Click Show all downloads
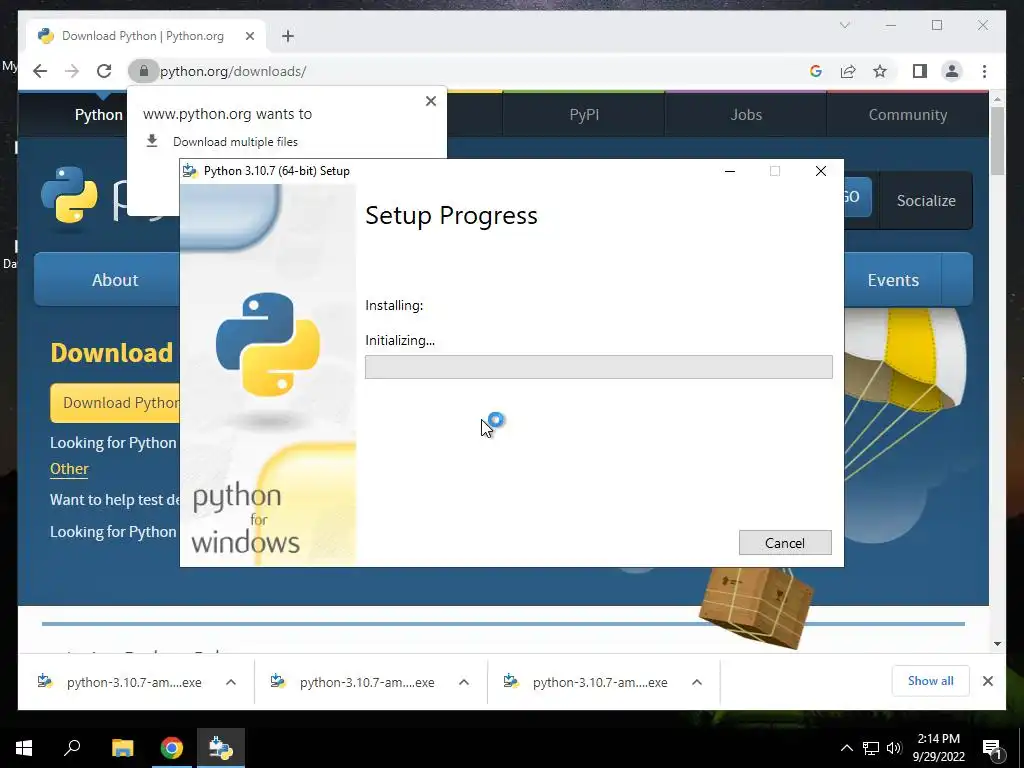This screenshot has width=1024, height=768. (930, 681)
